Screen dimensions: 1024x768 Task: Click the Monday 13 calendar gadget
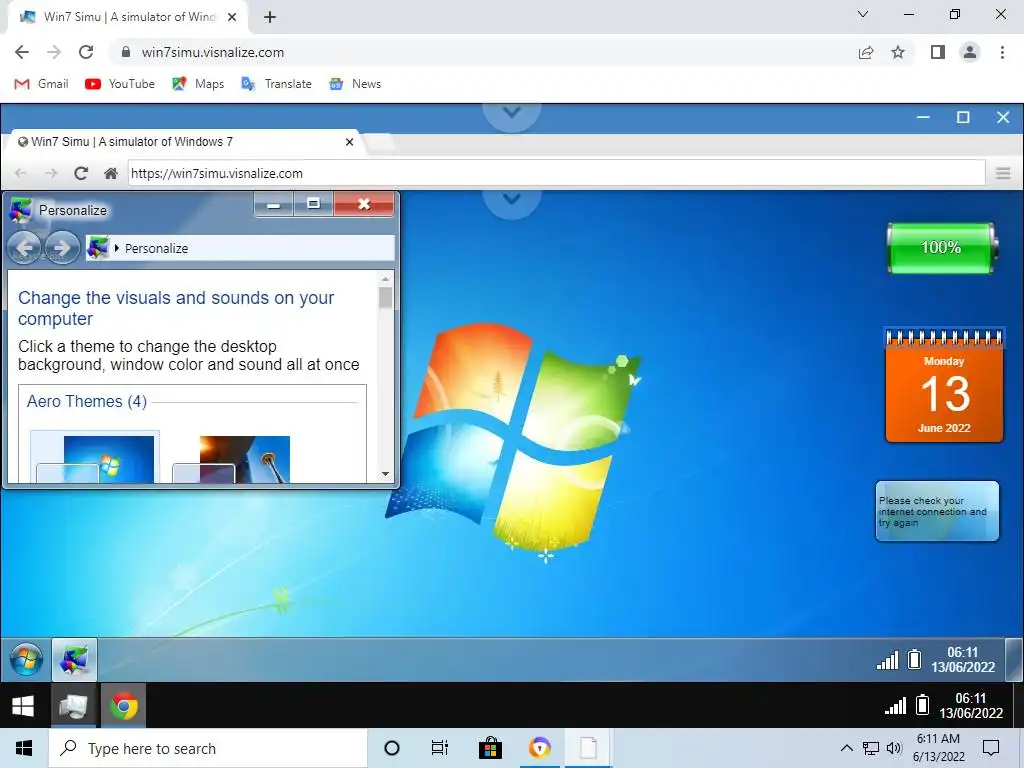[x=944, y=385]
